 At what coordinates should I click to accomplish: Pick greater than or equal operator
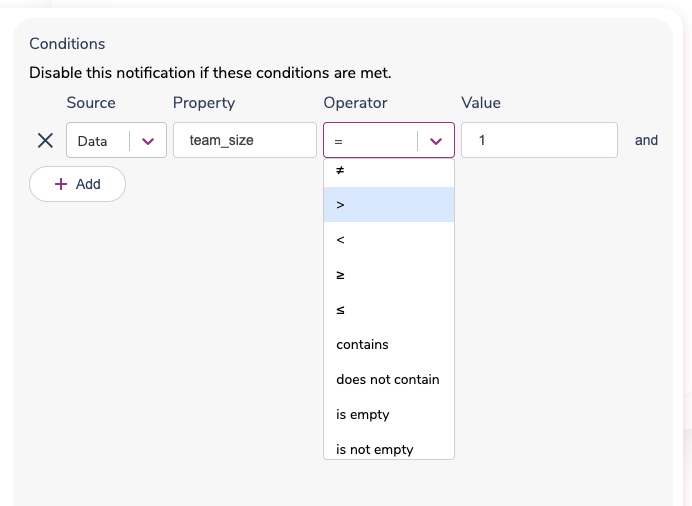click(389, 275)
